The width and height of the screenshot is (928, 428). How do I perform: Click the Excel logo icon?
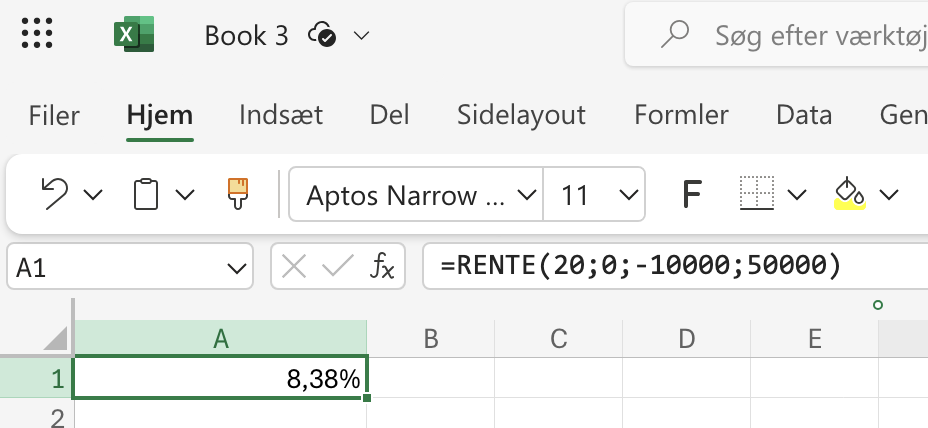pyautogui.click(x=133, y=35)
